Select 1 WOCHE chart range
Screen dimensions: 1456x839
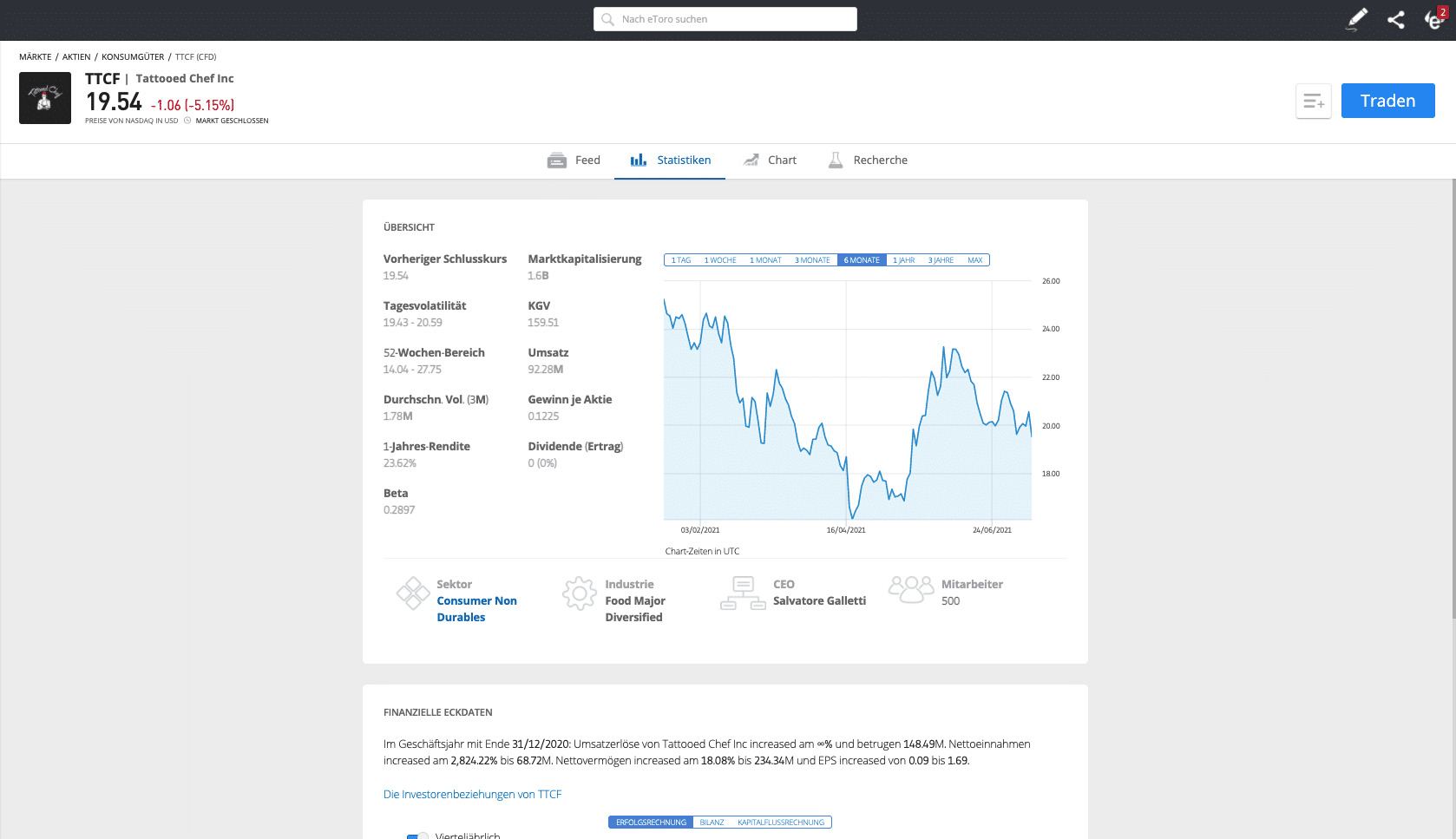pyautogui.click(x=720, y=260)
